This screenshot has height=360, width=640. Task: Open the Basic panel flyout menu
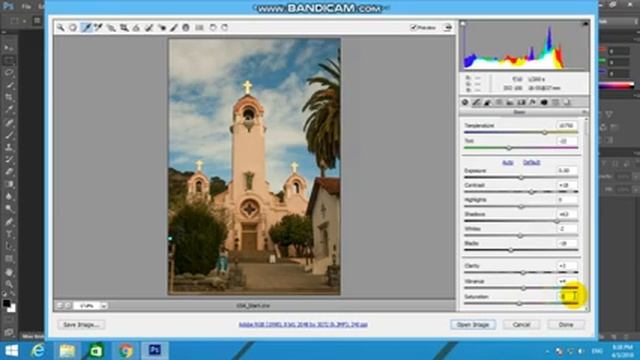point(585,112)
